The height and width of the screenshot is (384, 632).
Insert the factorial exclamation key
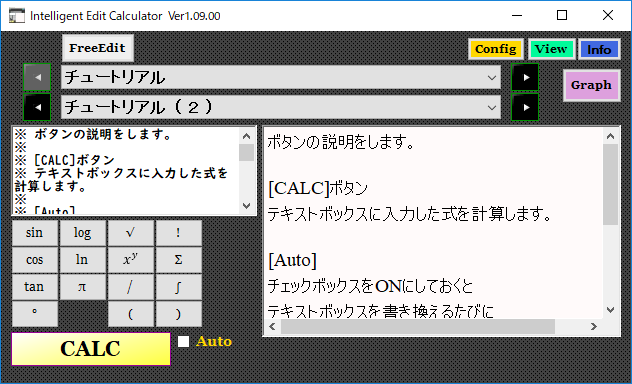pos(179,233)
